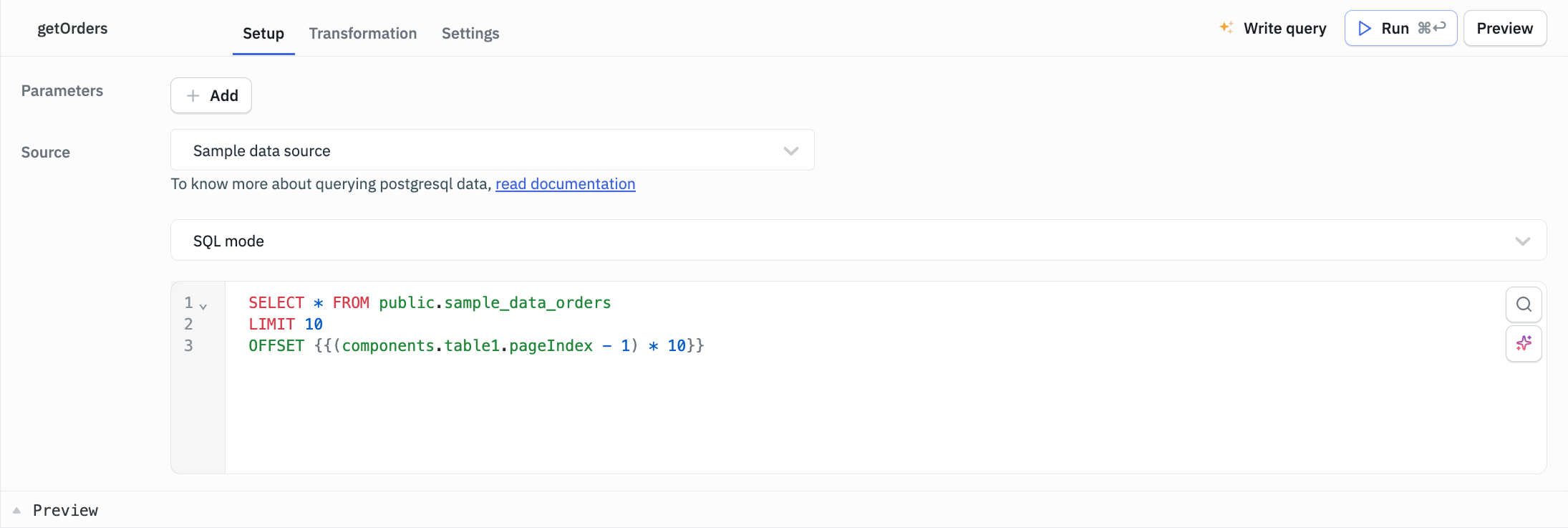Switch to the Setup tab
Screen dimensions: 1568x528
[263, 33]
